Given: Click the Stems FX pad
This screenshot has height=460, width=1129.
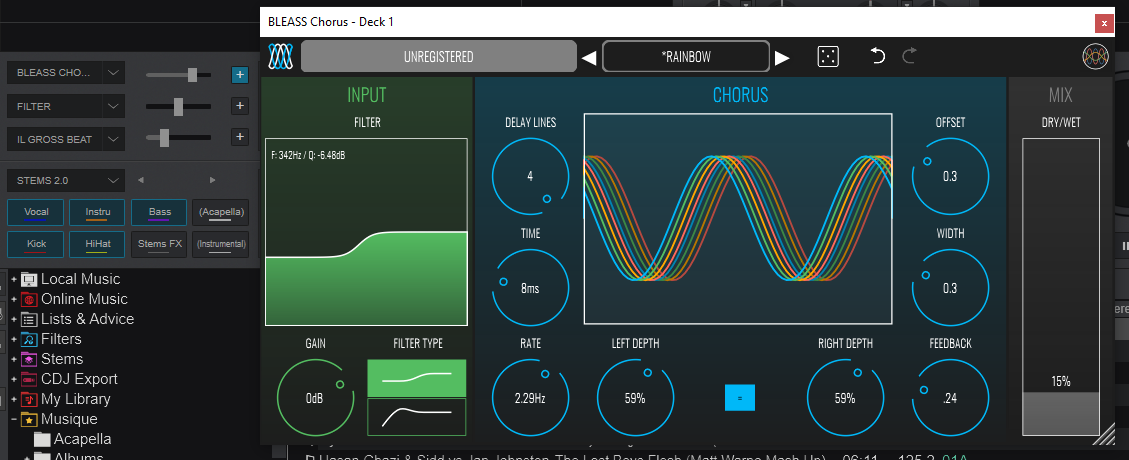Looking at the screenshot, I should [x=159, y=244].
